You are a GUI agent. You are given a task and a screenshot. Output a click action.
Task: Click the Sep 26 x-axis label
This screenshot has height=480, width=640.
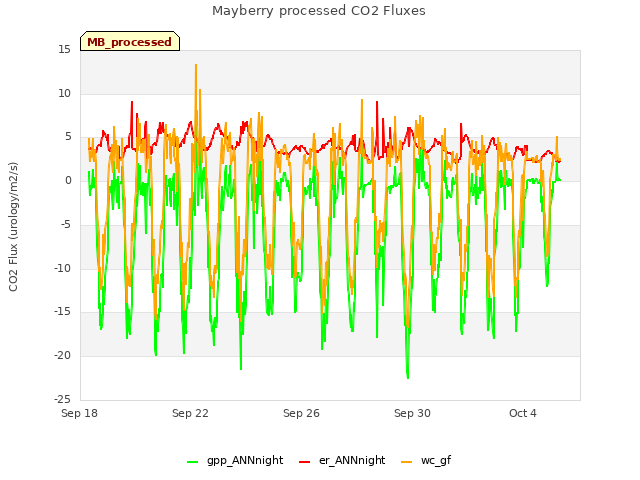tap(301, 413)
